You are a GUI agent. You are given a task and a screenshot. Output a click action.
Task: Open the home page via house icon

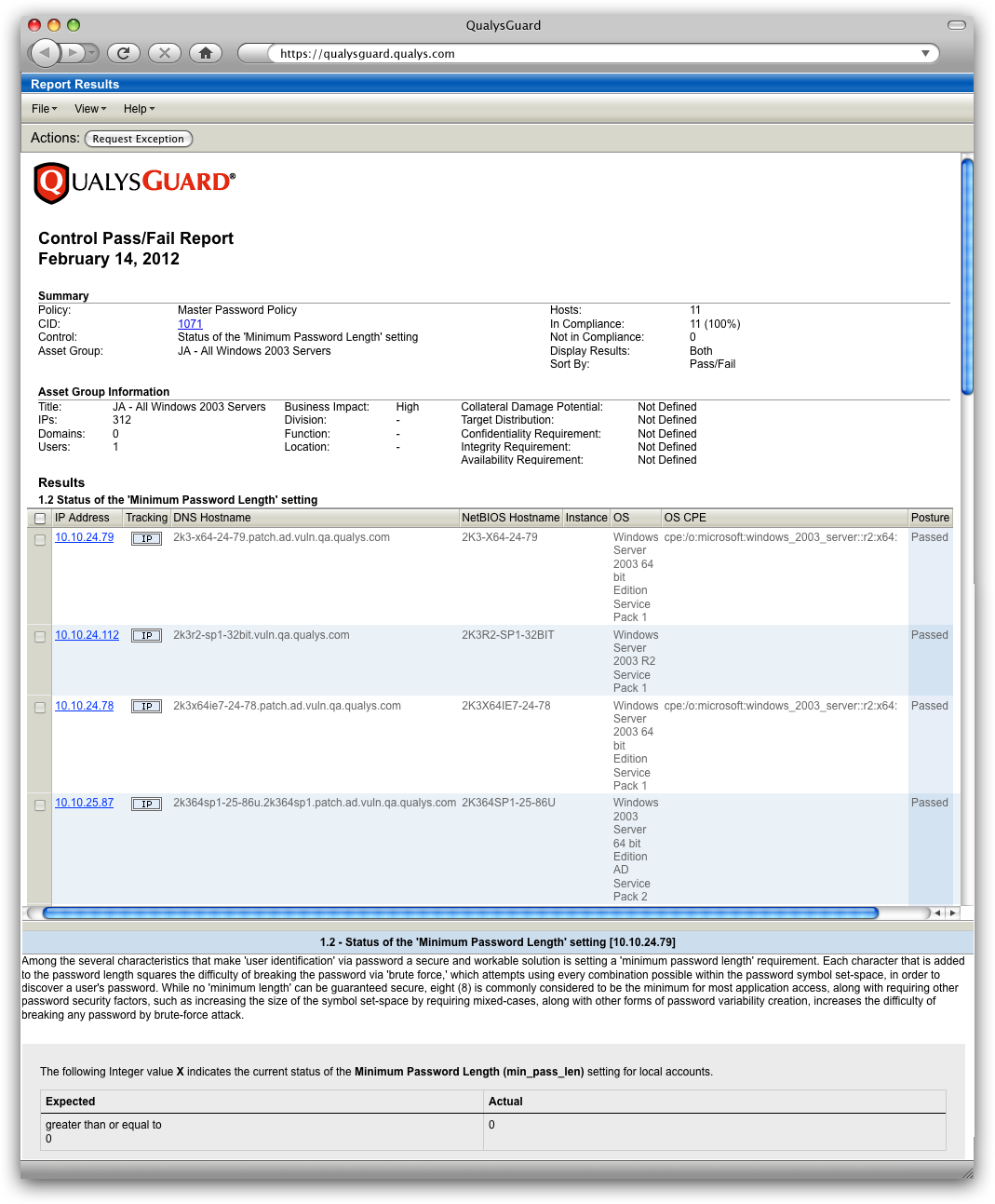point(206,53)
